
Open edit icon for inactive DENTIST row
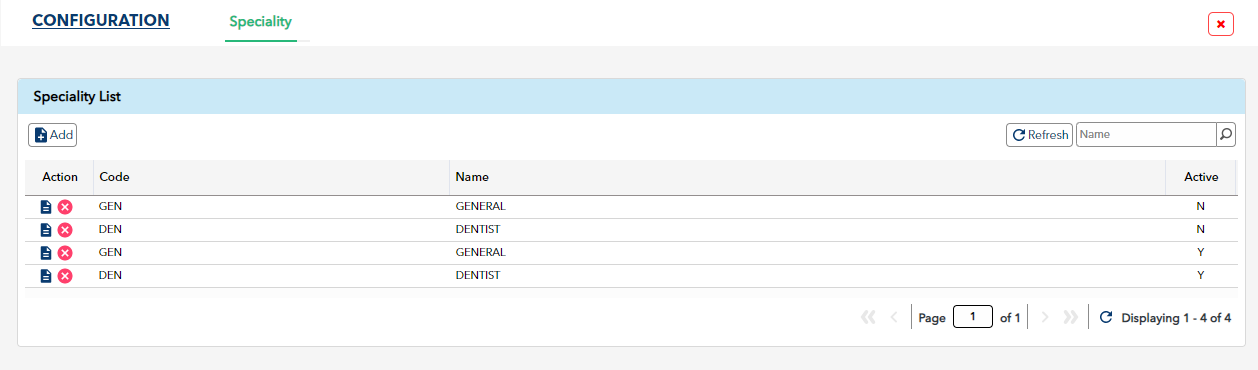(45, 230)
